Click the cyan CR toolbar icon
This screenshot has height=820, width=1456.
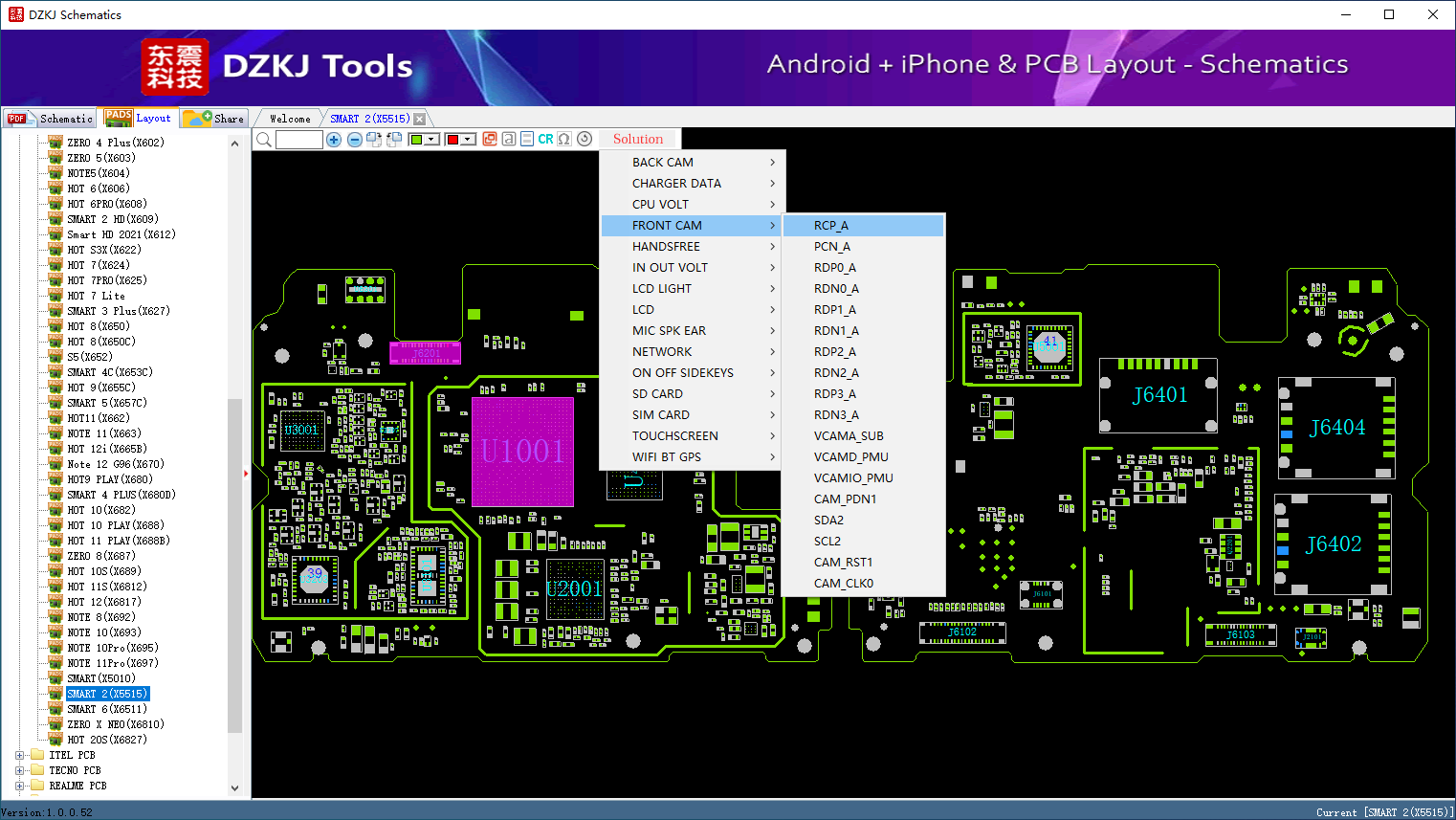click(x=545, y=139)
